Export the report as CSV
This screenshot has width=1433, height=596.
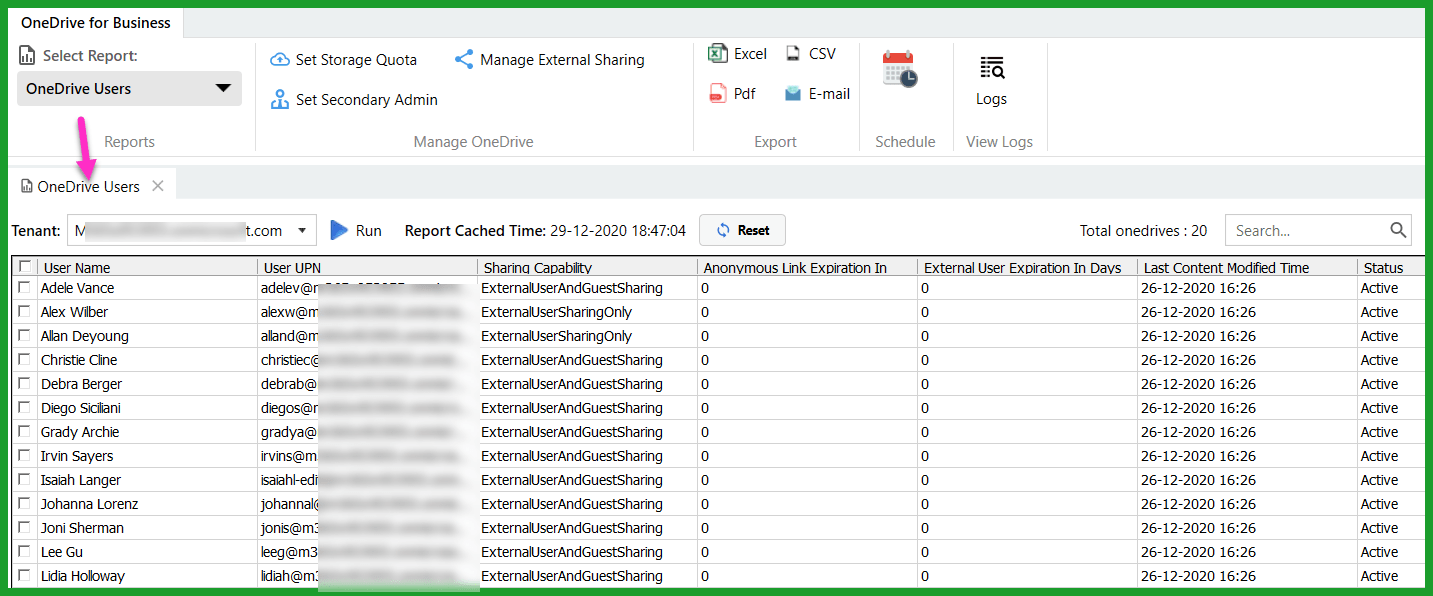point(810,54)
